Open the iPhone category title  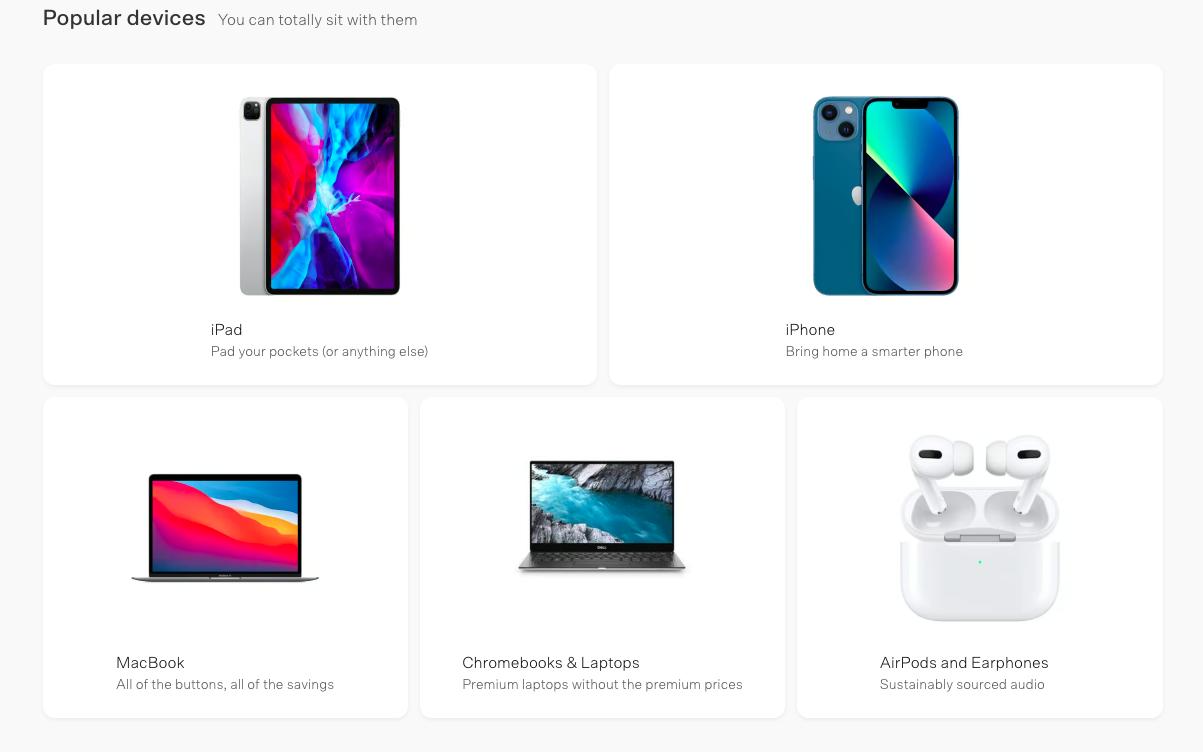(810, 329)
